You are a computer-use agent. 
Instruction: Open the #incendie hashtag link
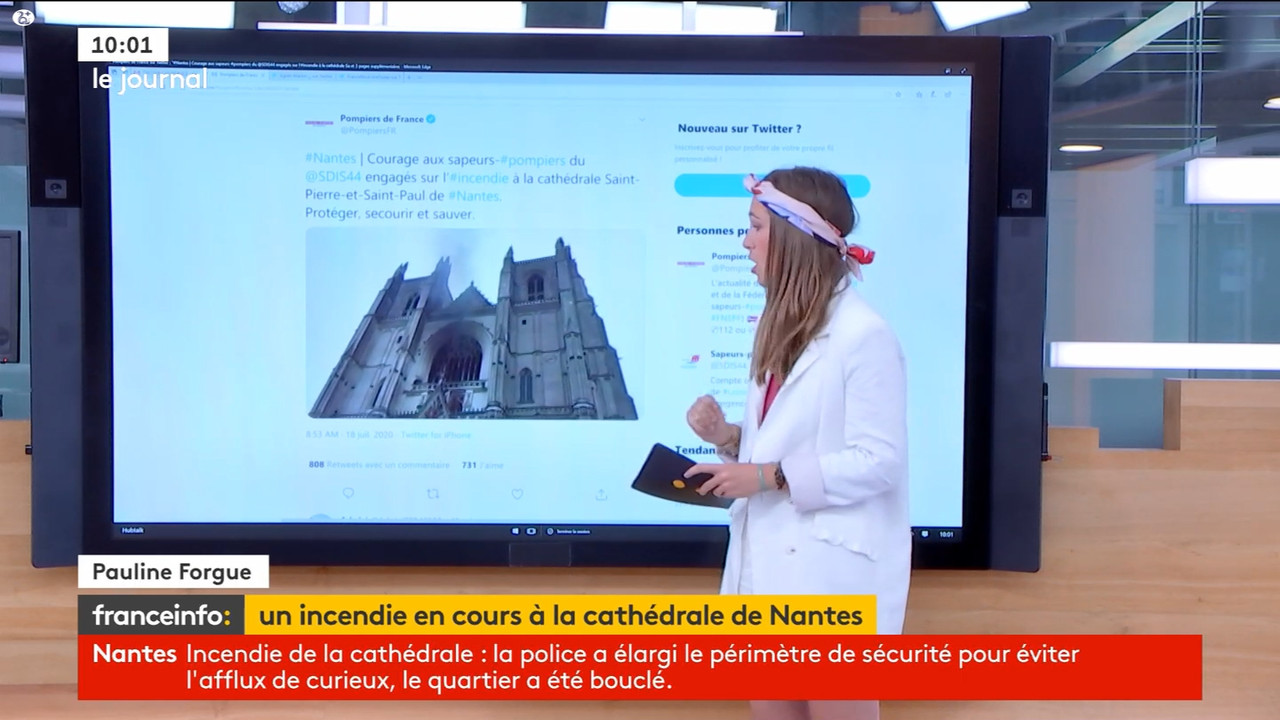(x=477, y=178)
